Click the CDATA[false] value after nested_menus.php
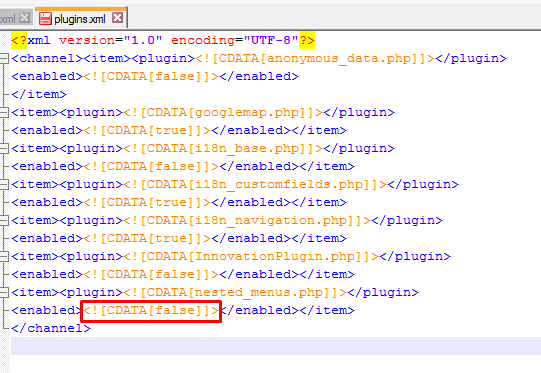The height and width of the screenshot is (373, 541). pos(151,311)
